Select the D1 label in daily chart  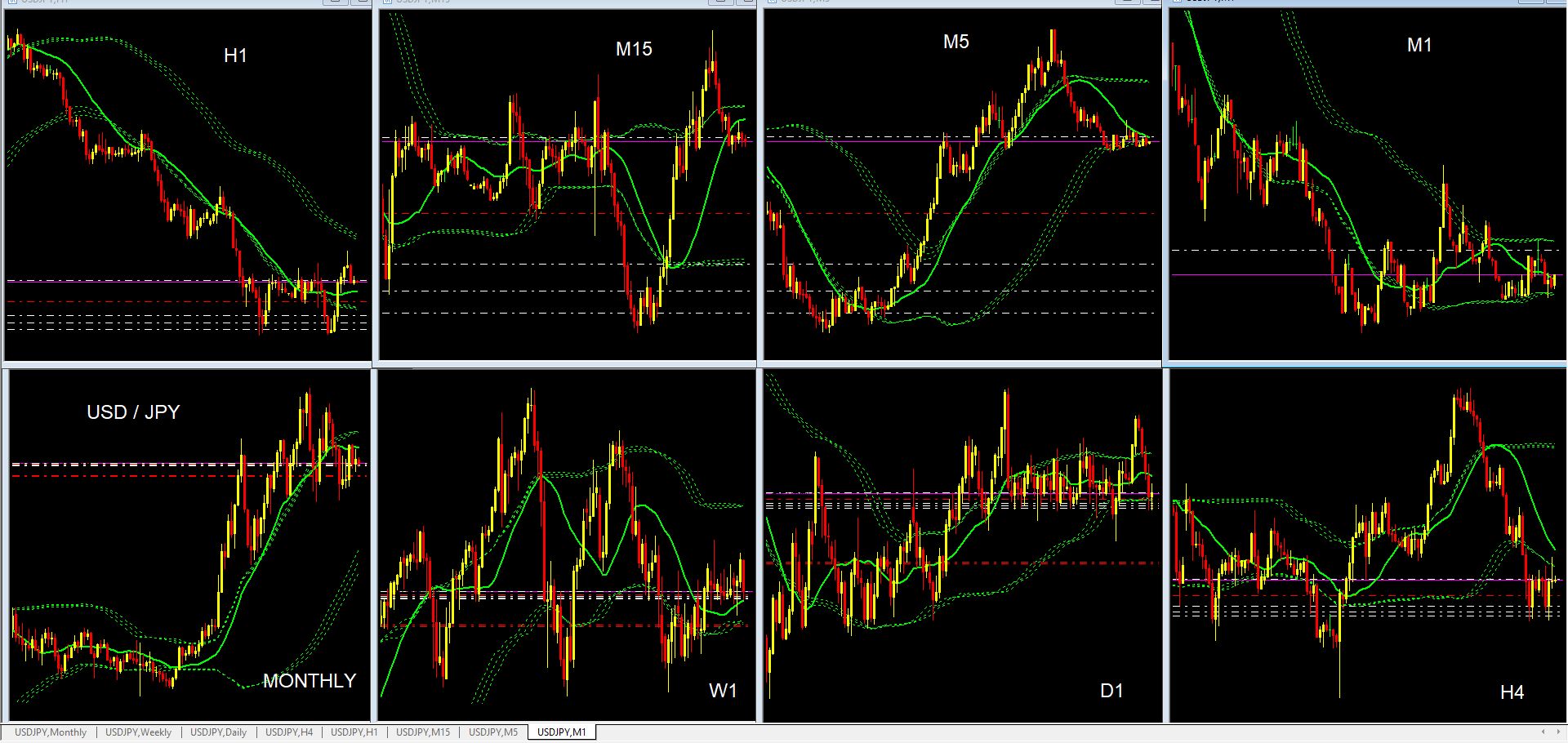point(1111,691)
